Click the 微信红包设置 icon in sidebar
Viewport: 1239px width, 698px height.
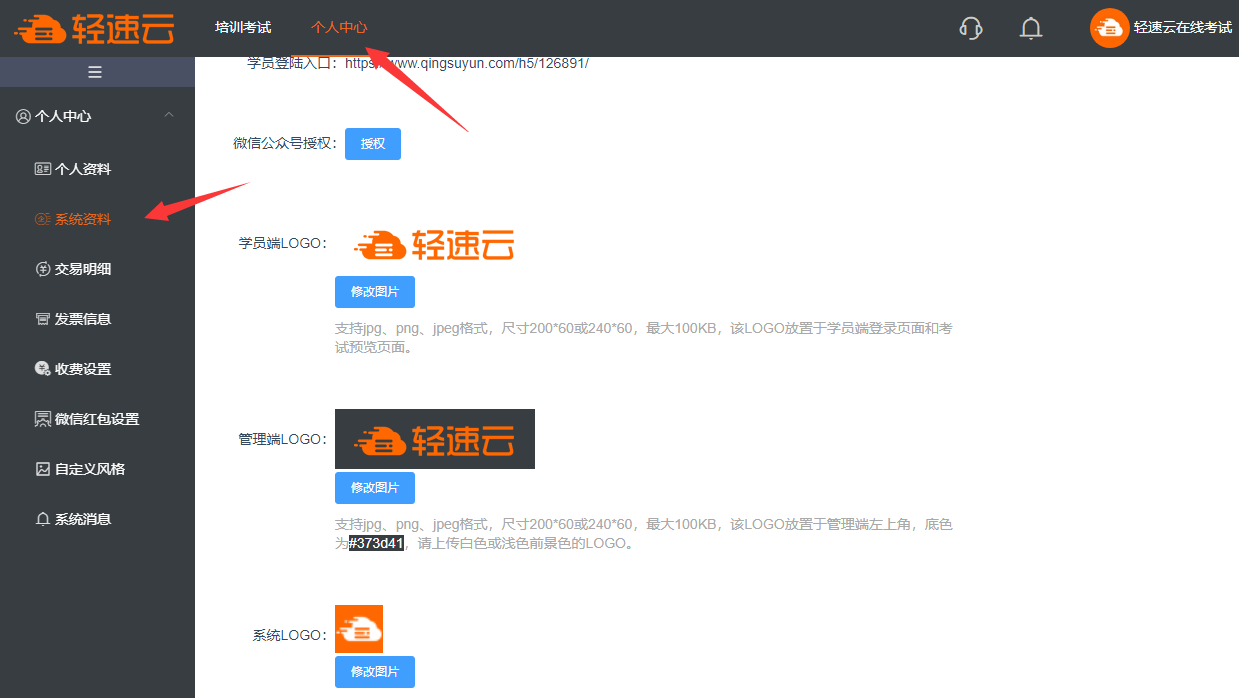[42, 419]
